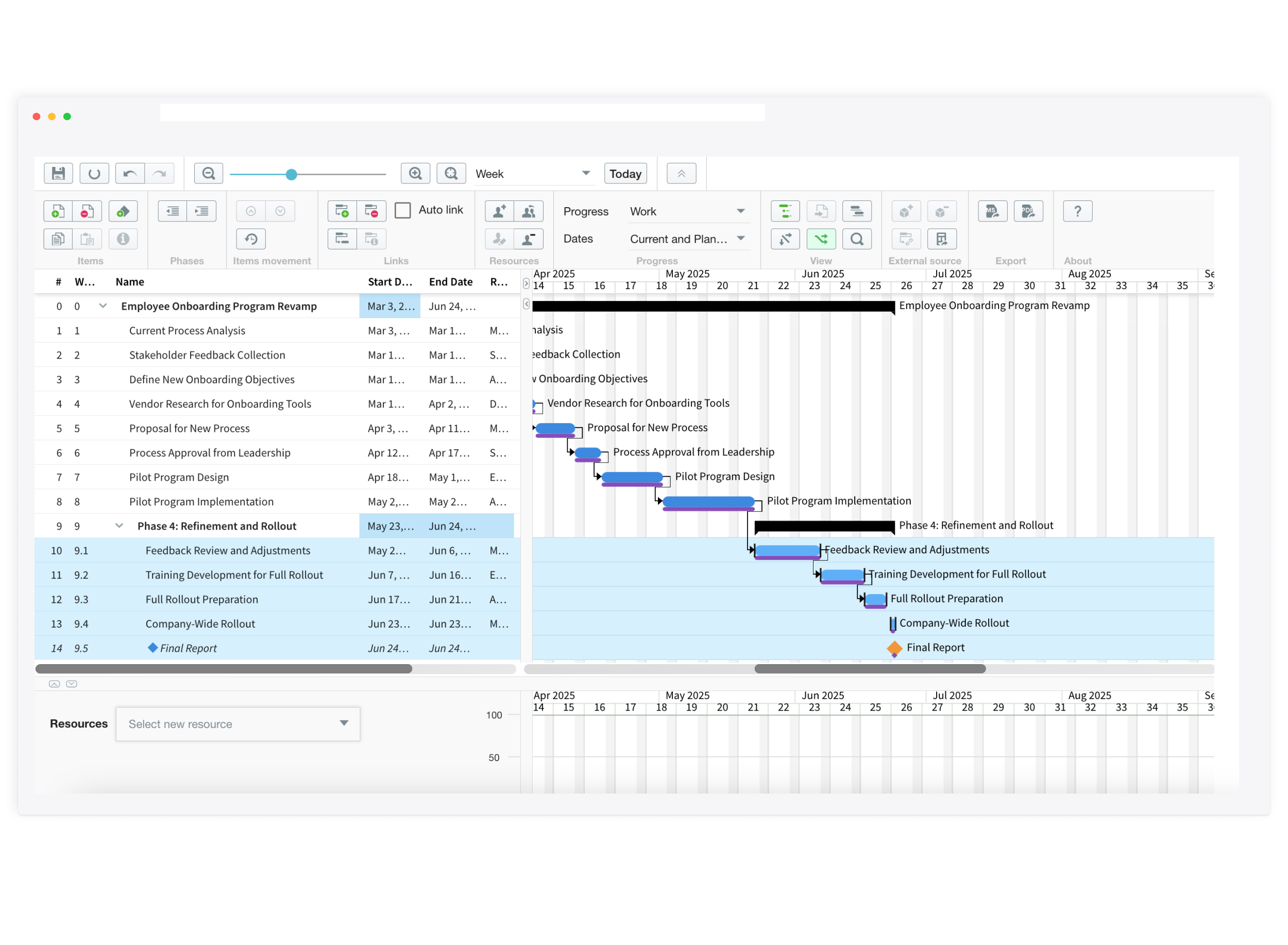Click the zoom level slider handle
The image size is (1288, 945).
pyautogui.click(x=291, y=175)
